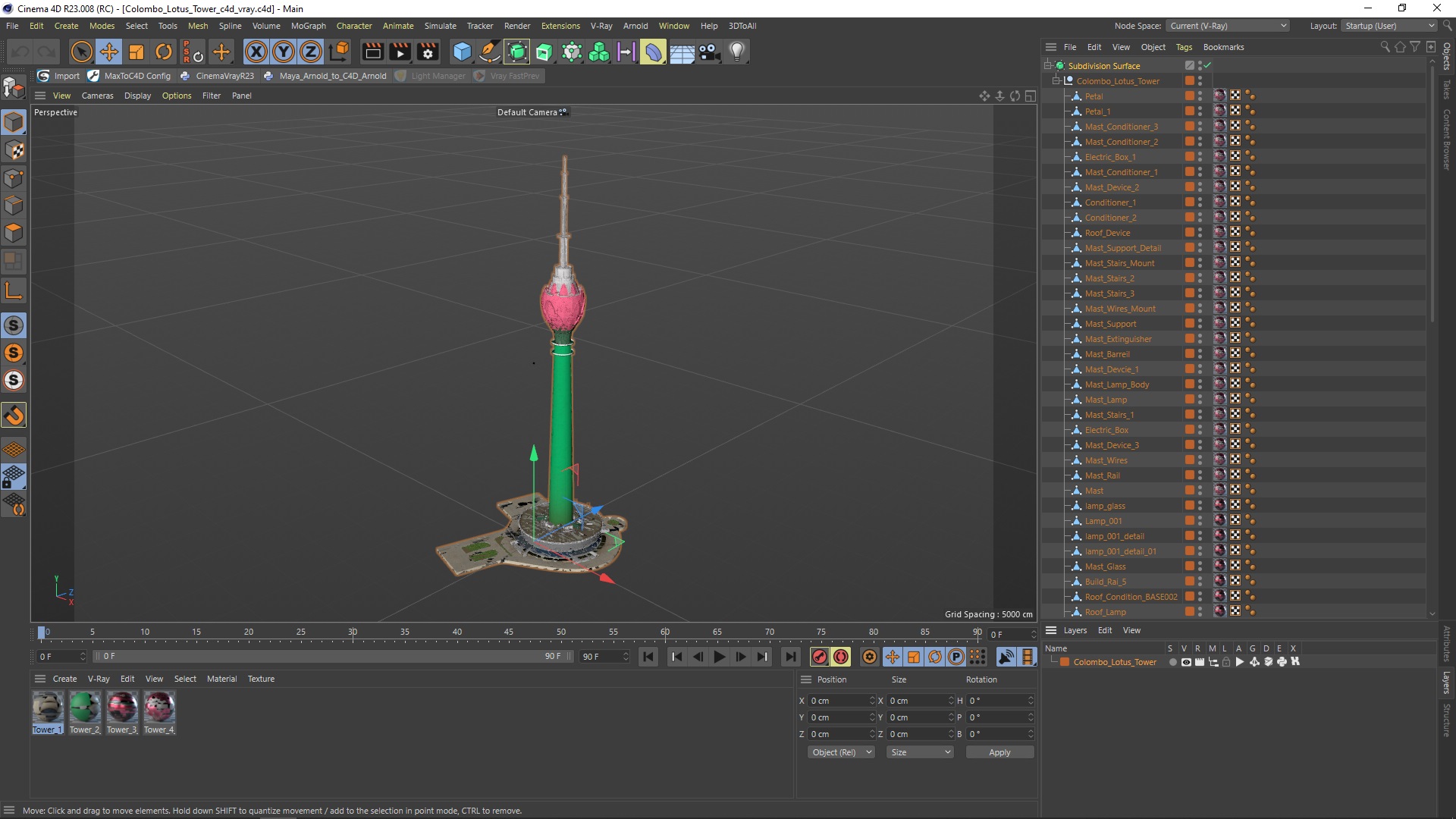Open the Node Space dropdown
This screenshot has height=819, width=1456.
click(1228, 26)
